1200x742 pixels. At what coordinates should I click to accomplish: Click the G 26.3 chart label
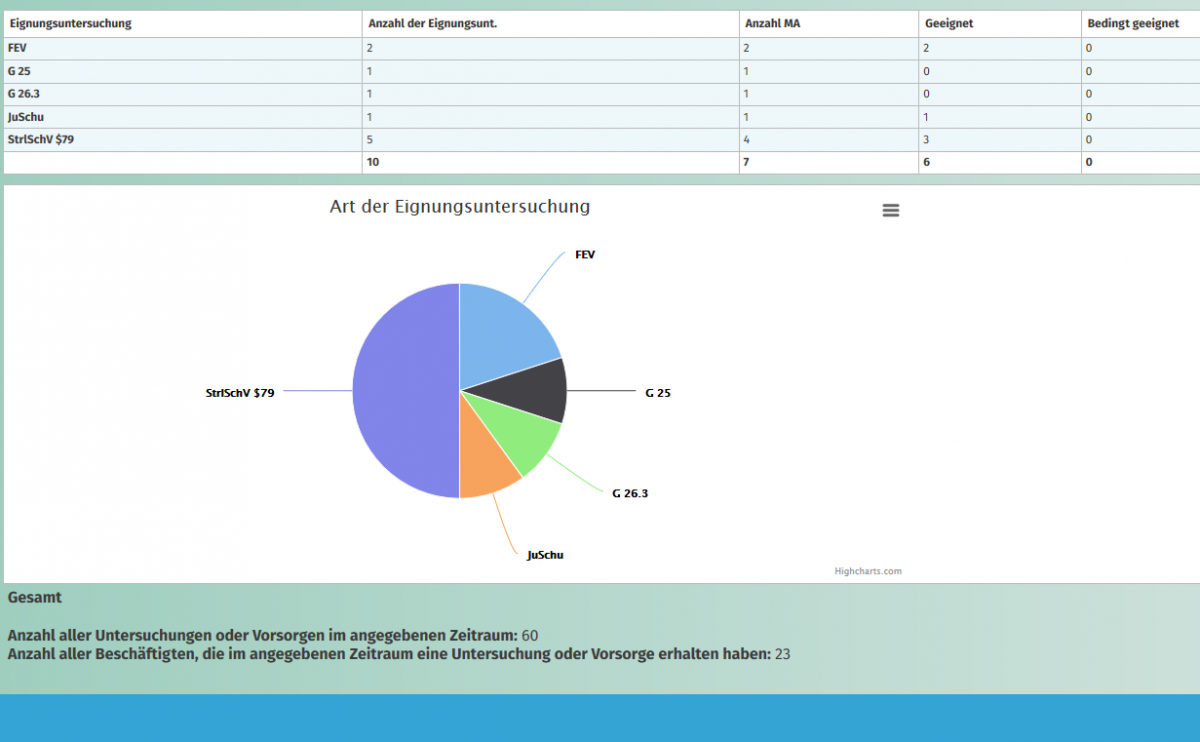coord(630,494)
